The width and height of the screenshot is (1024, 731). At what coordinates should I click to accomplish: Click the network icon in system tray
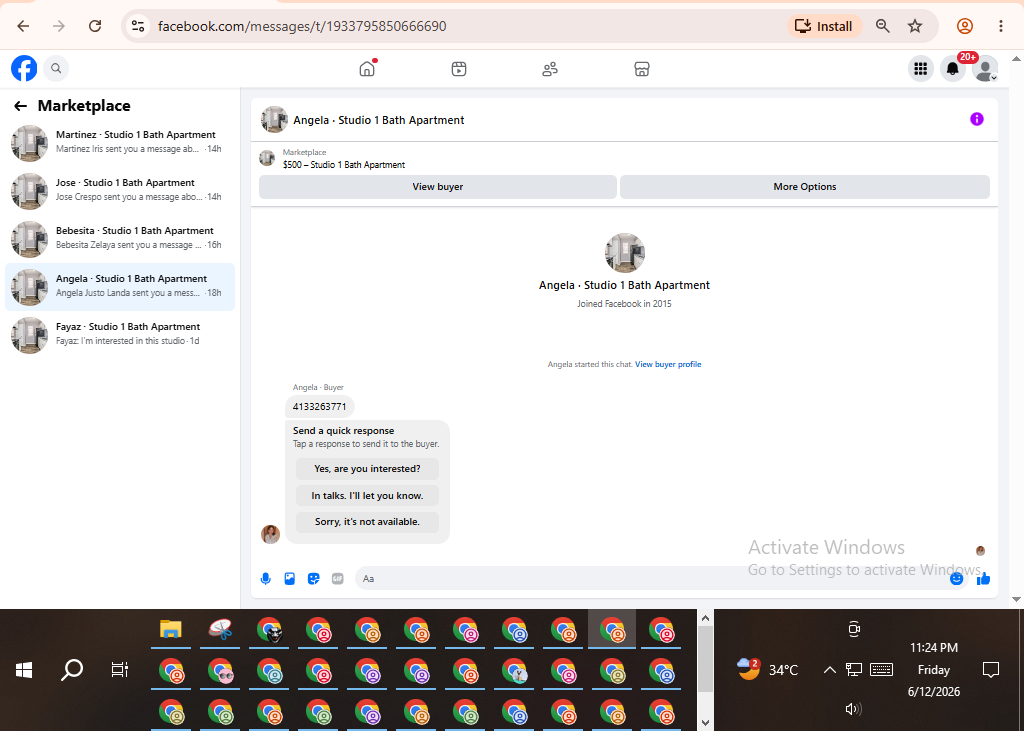tap(854, 670)
